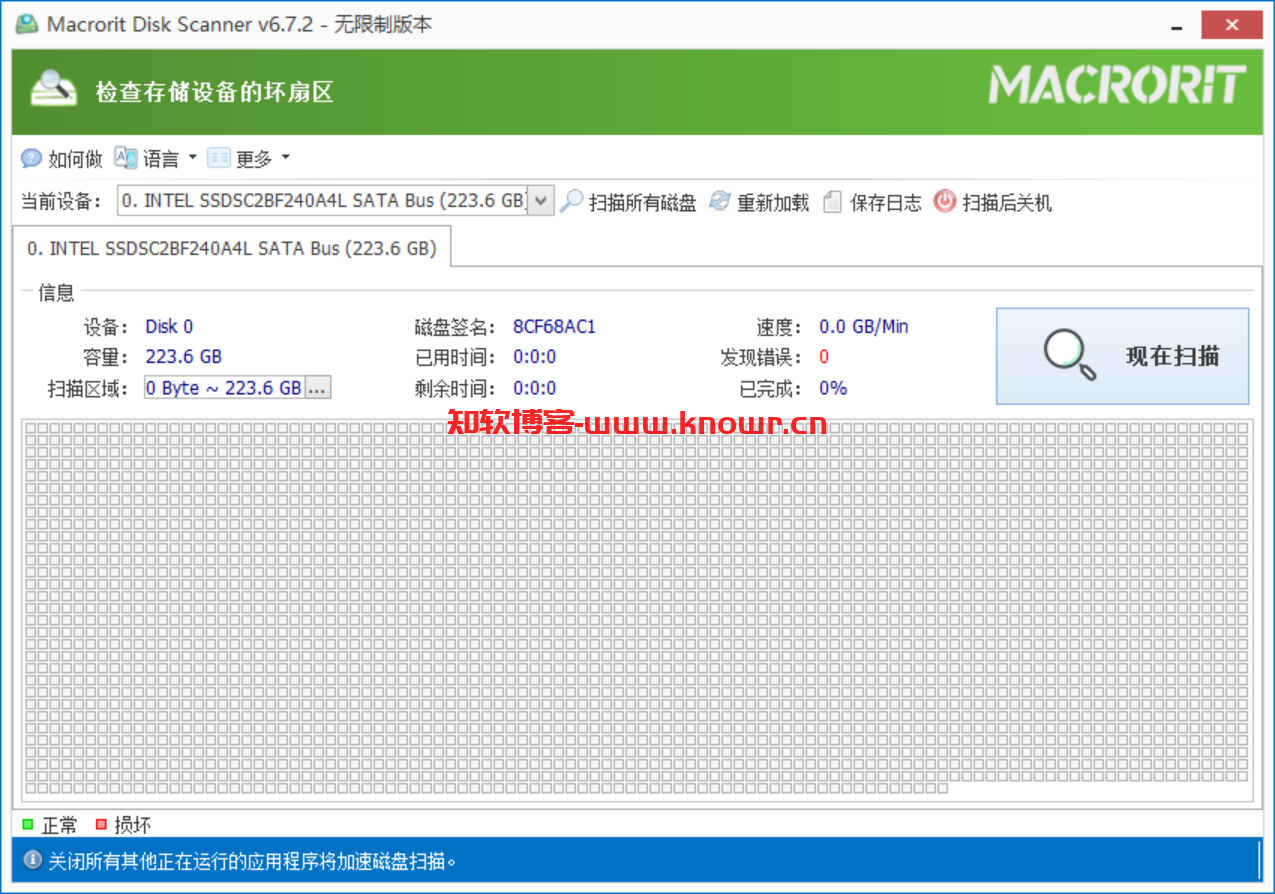Viewport: 1275px width, 894px height.
Task: Click 重新加载 reload button
Action: [760, 202]
